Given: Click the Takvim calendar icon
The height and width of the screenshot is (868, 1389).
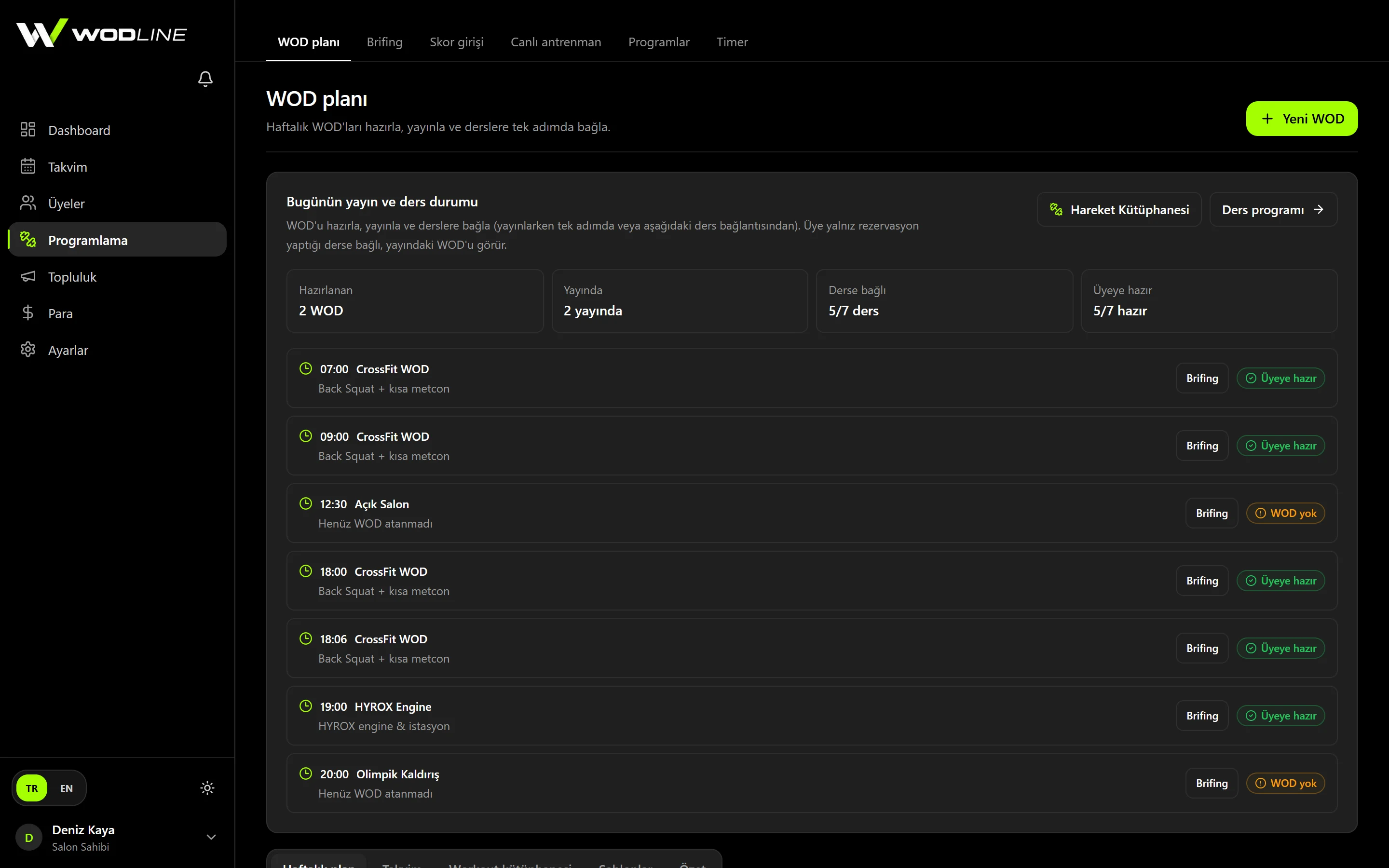Looking at the screenshot, I should (27, 166).
